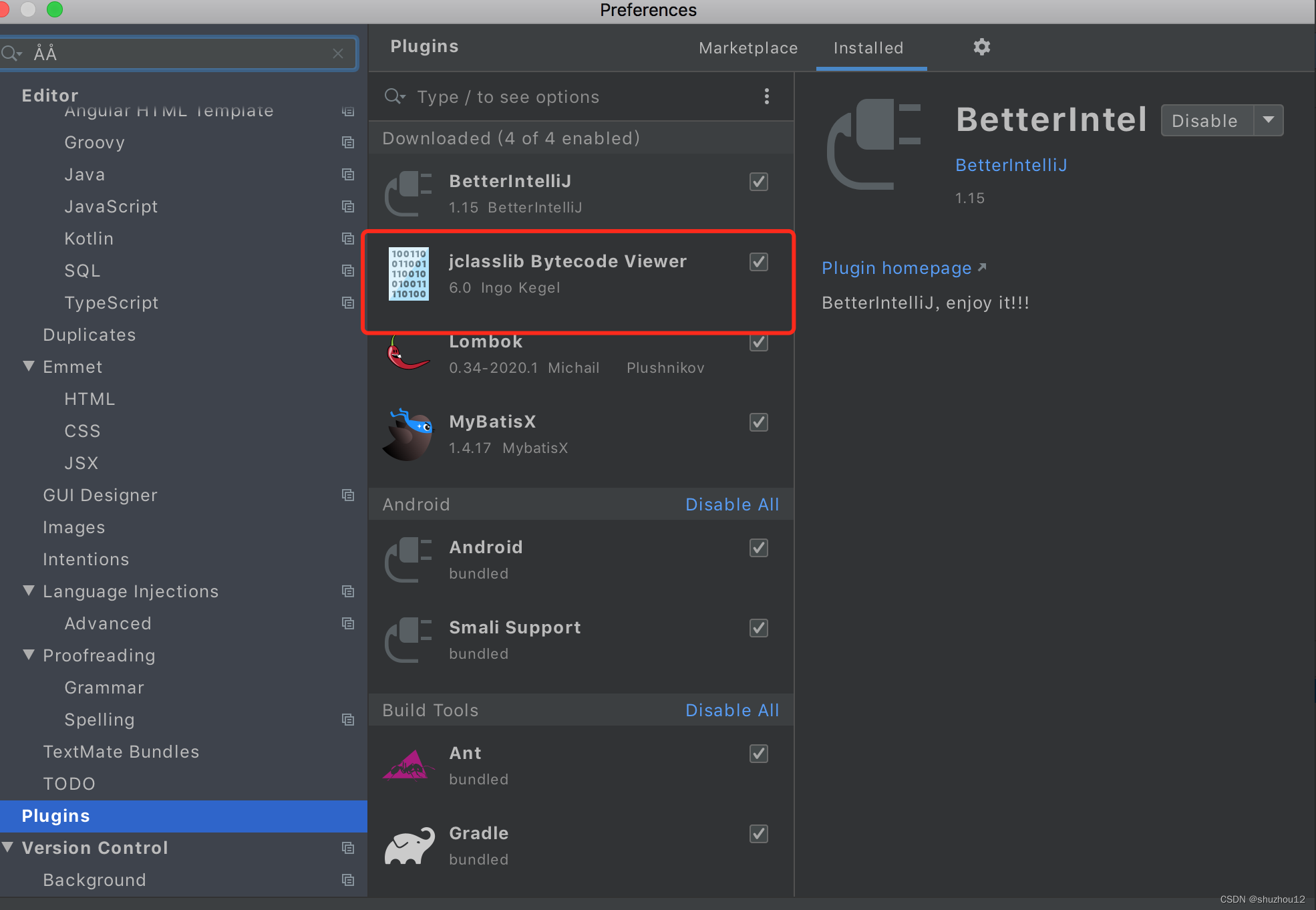The height and width of the screenshot is (910, 1316).
Task: Open the Emmet CSS settings page
Action: pos(83,431)
